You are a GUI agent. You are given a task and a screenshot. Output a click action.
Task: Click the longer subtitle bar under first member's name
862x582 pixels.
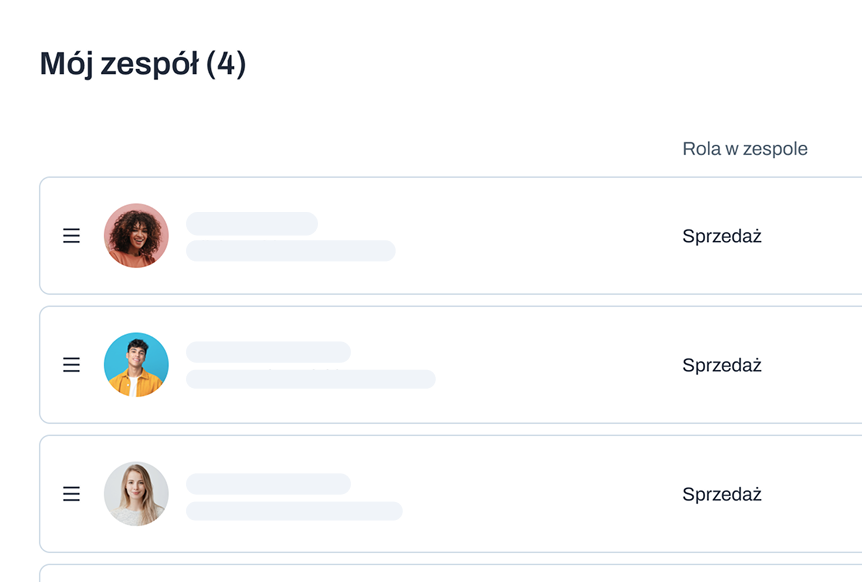tap(291, 251)
